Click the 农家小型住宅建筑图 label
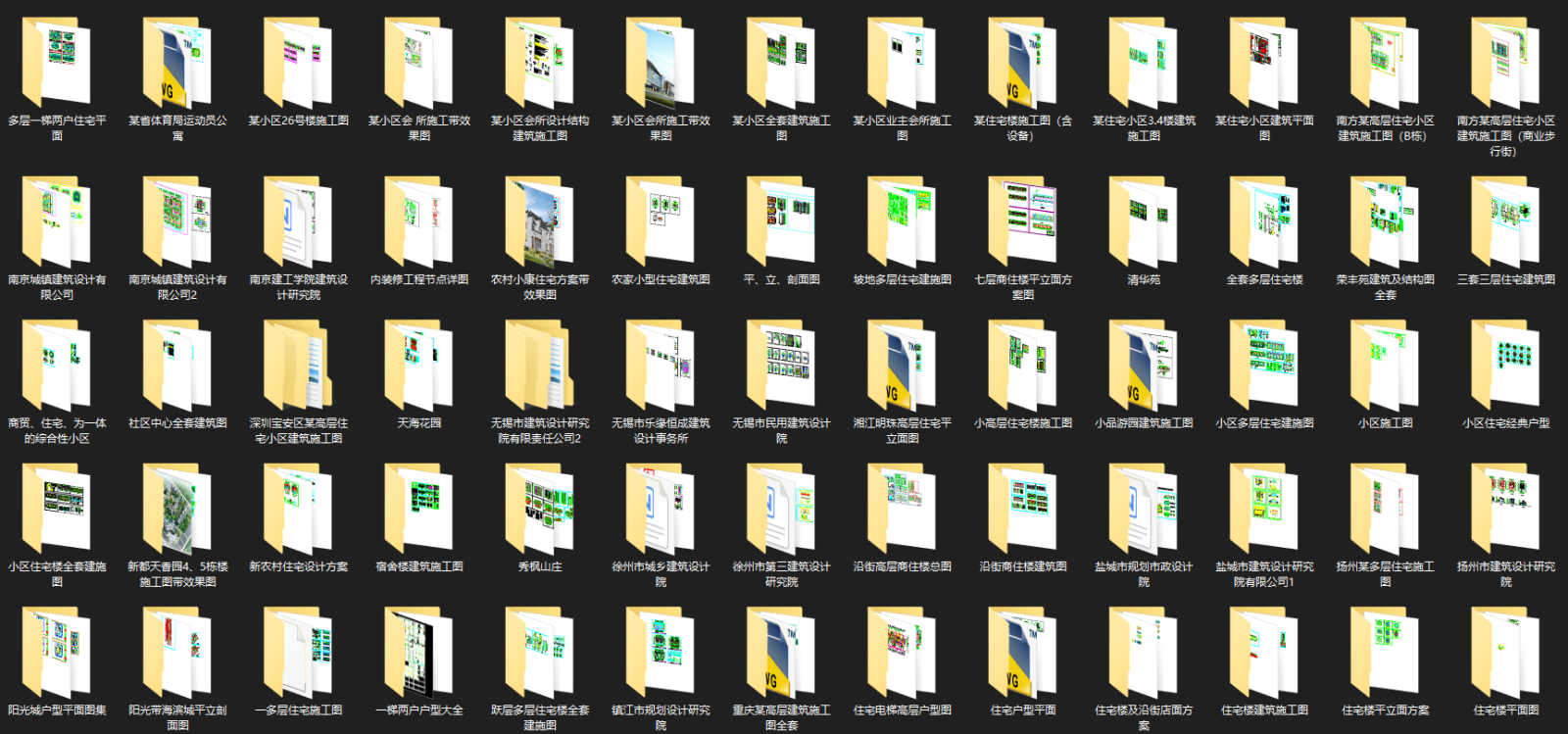The image size is (1568, 734). coord(661,279)
